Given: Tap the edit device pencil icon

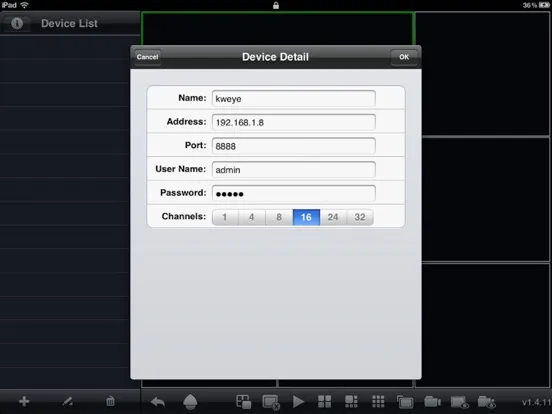Looking at the screenshot, I should [x=67, y=401].
